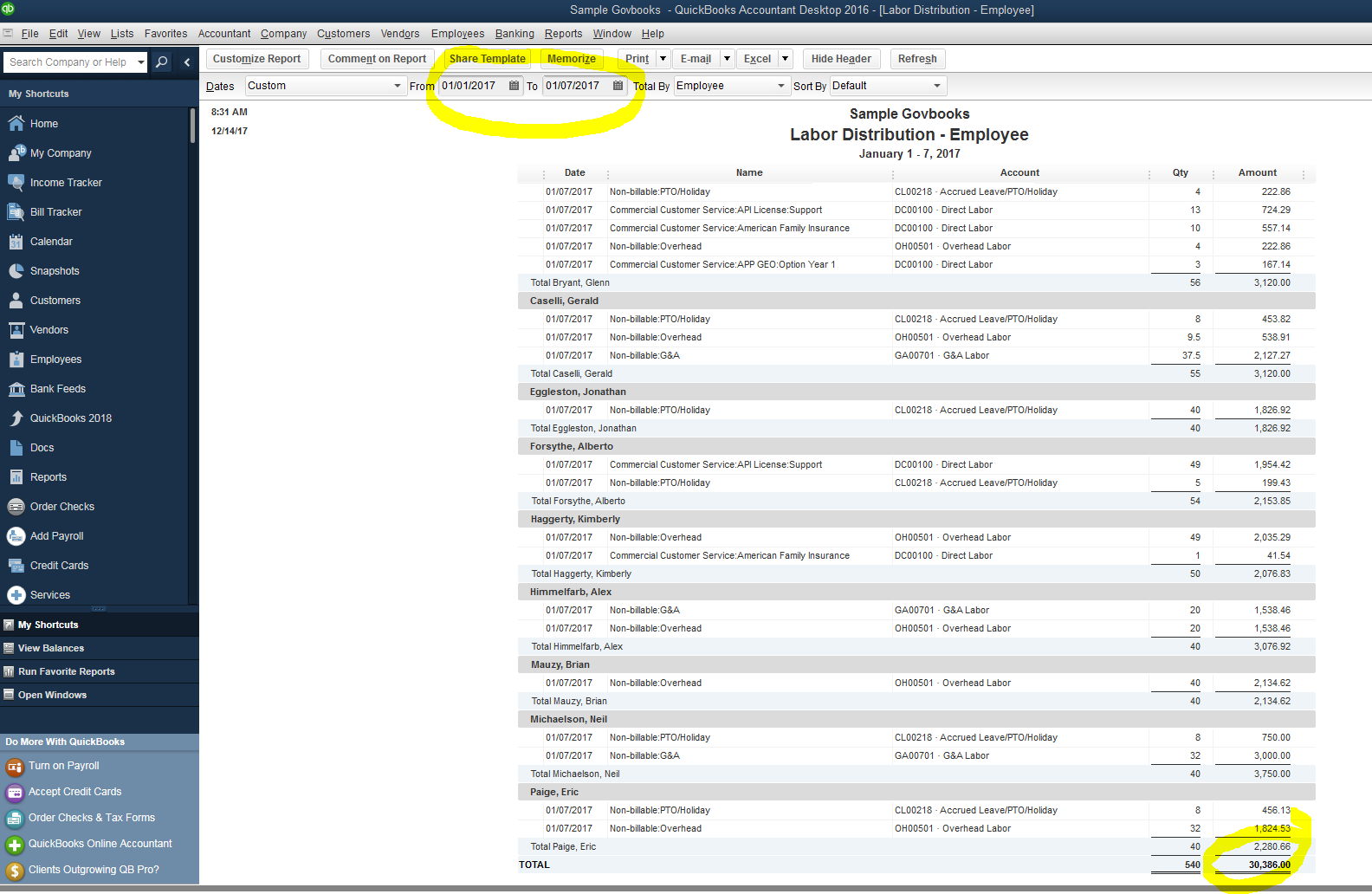Click Customize Report button

pos(257,59)
